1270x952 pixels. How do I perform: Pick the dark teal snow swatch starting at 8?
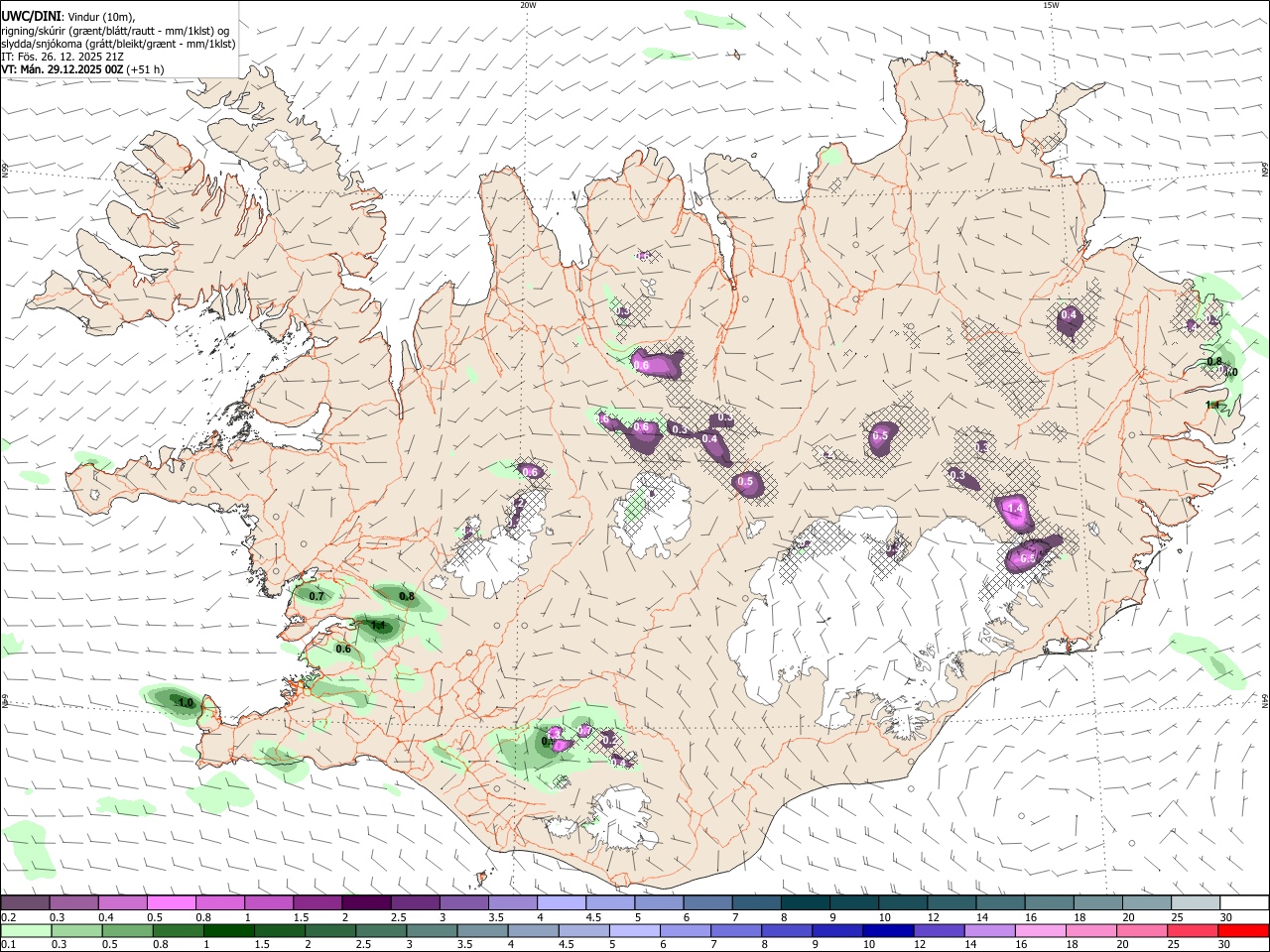(x=805, y=903)
